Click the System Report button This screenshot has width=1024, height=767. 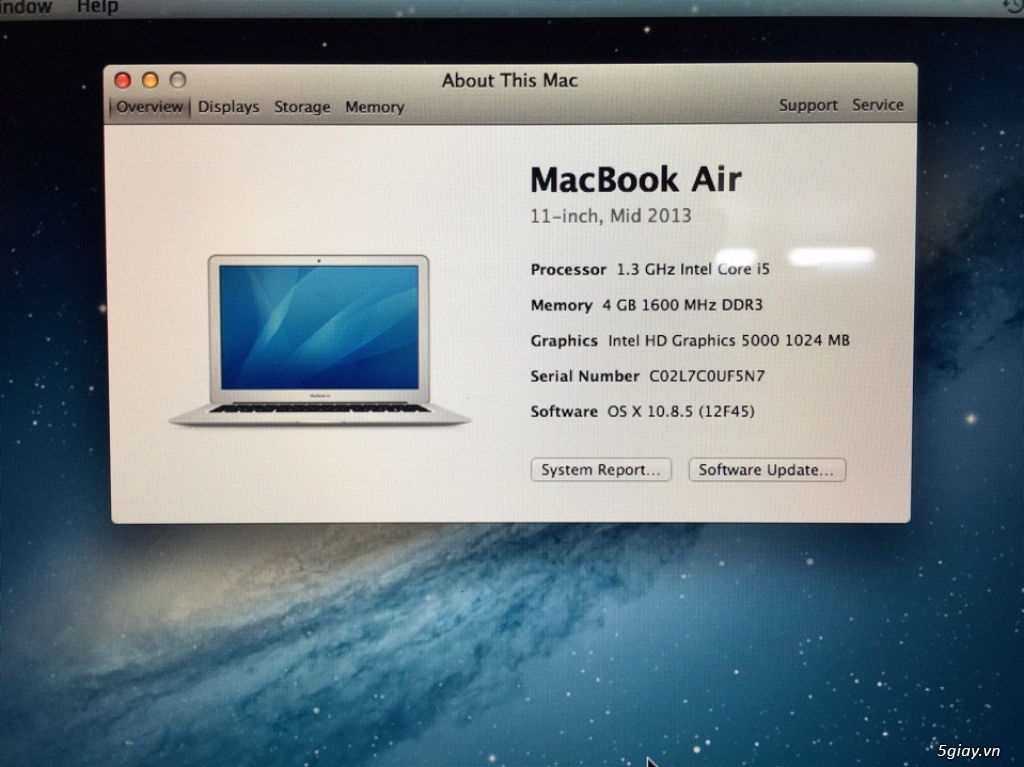click(x=601, y=470)
